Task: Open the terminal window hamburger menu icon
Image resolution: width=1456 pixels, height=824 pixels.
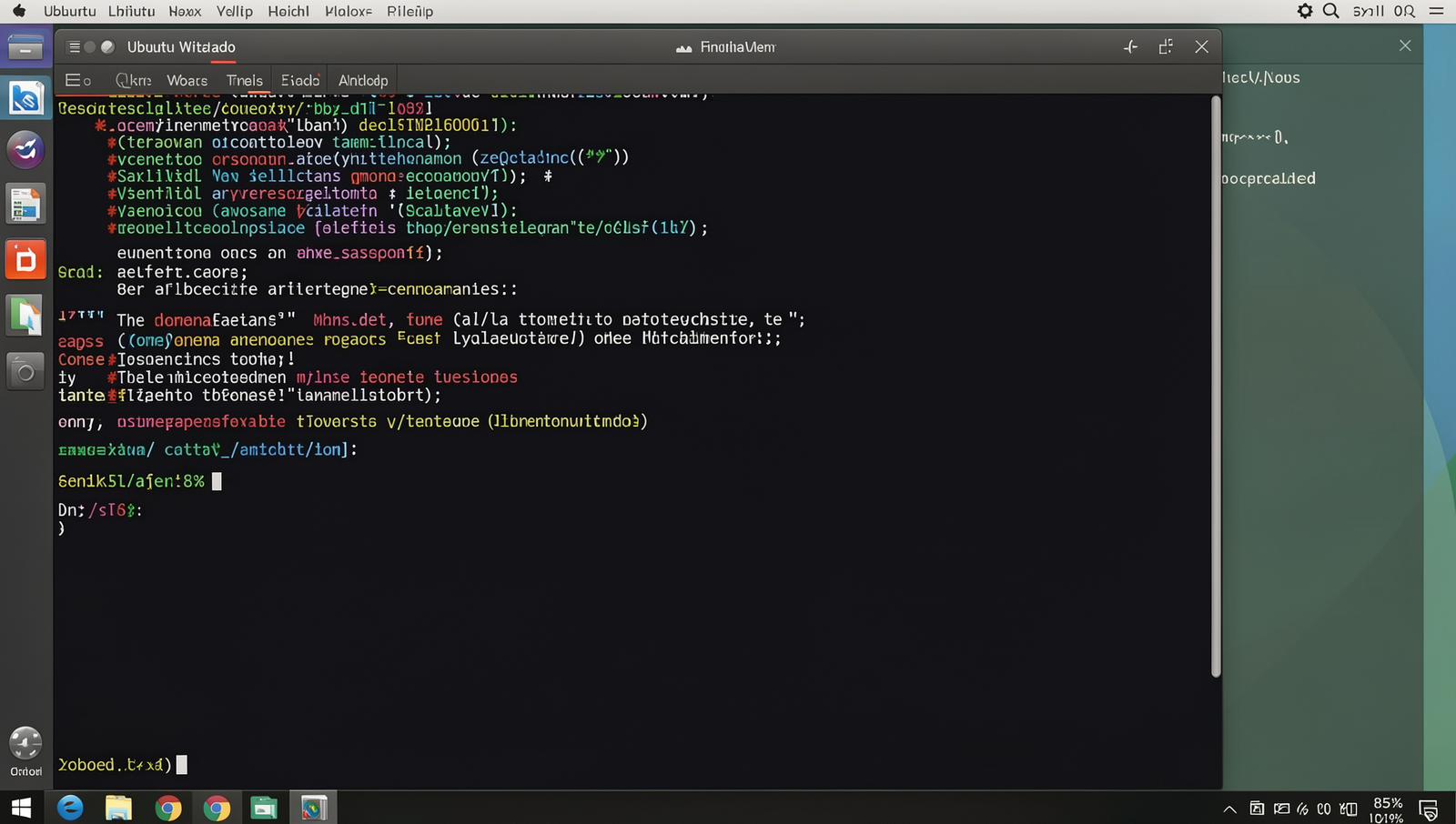Action: (75, 46)
